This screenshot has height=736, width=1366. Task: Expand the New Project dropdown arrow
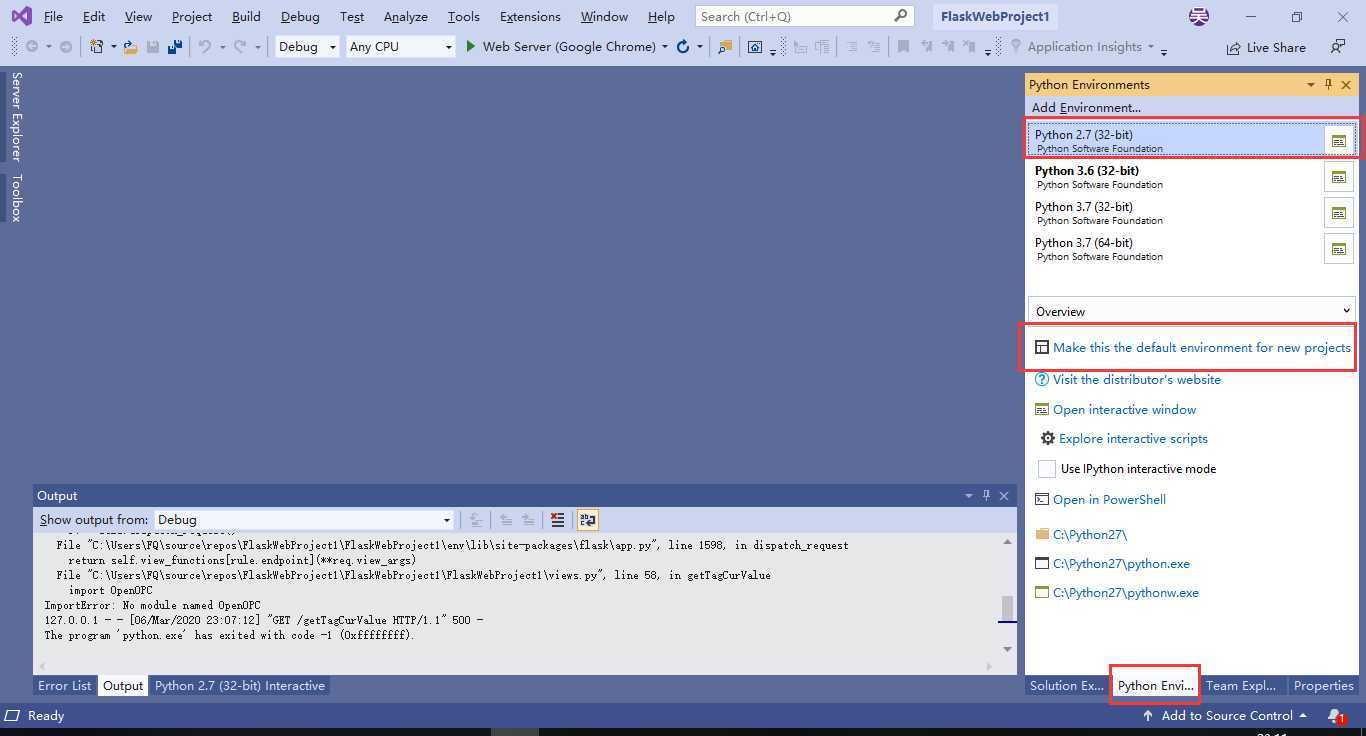point(113,47)
